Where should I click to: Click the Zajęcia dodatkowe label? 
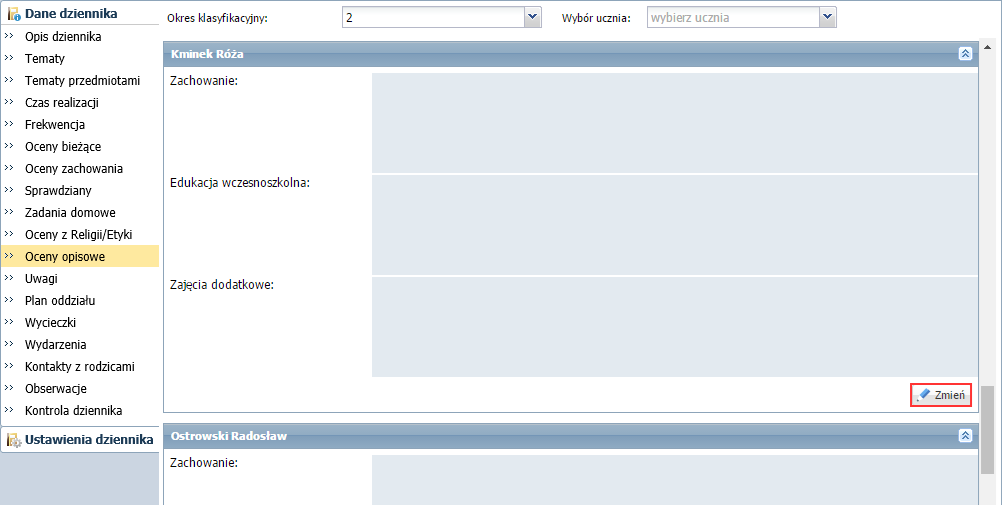(222, 285)
